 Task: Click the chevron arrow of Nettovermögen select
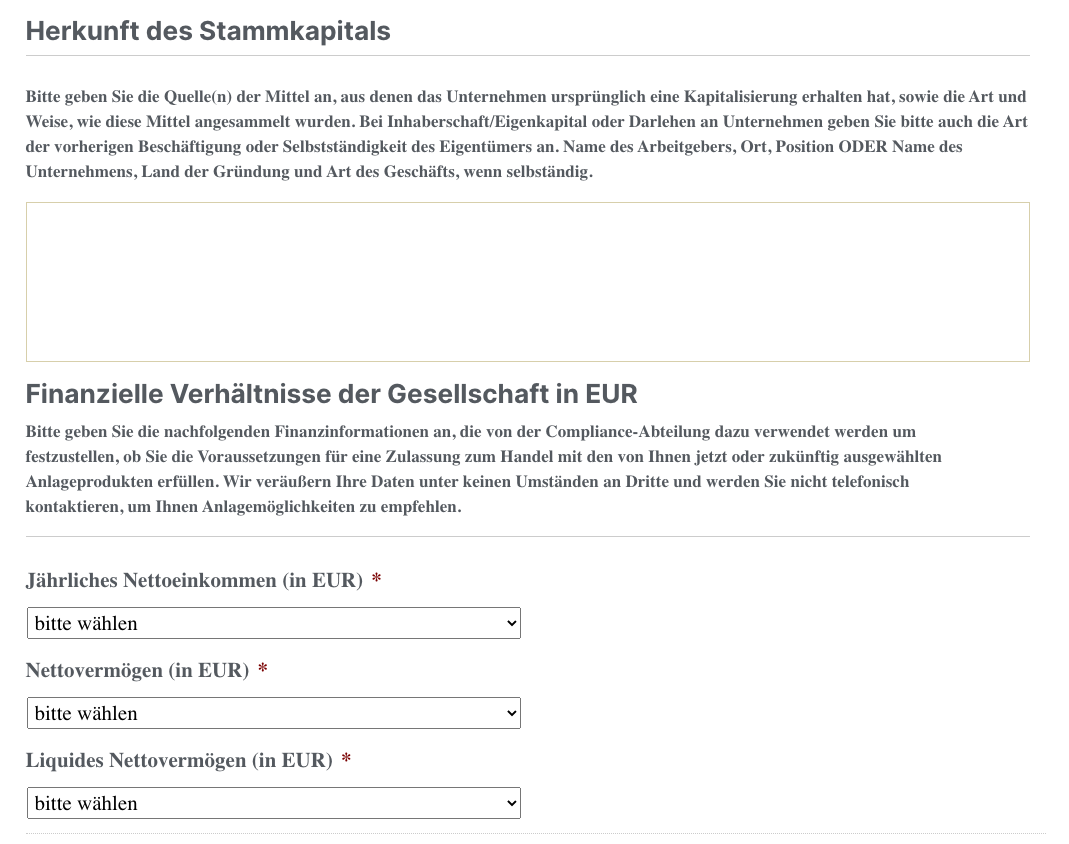click(x=511, y=713)
